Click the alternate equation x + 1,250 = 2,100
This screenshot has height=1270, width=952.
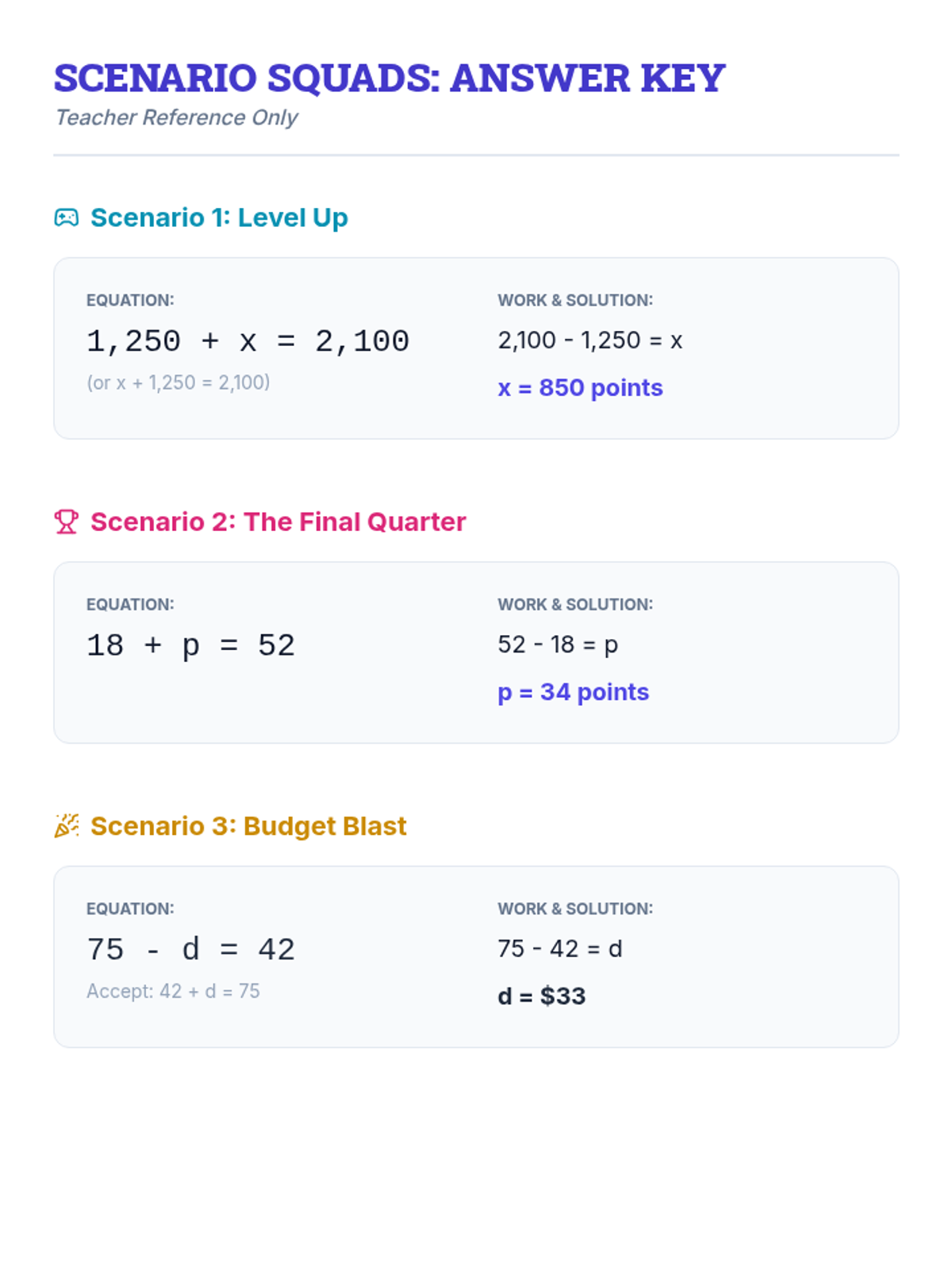click(x=178, y=383)
